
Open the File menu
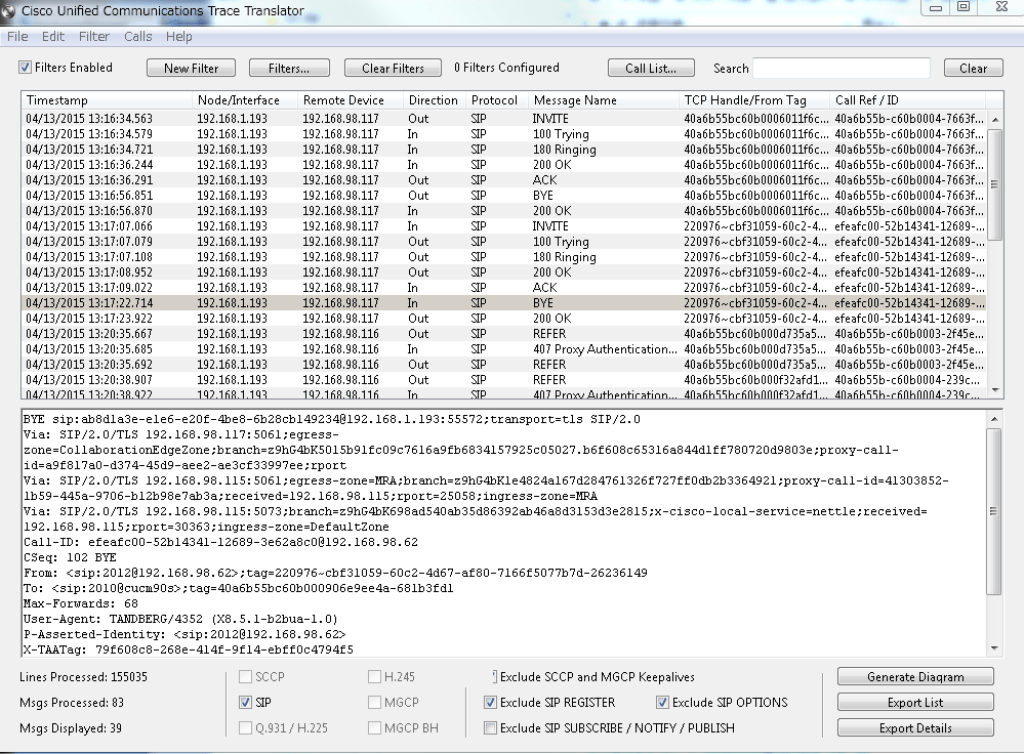click(x=18, y=37)
